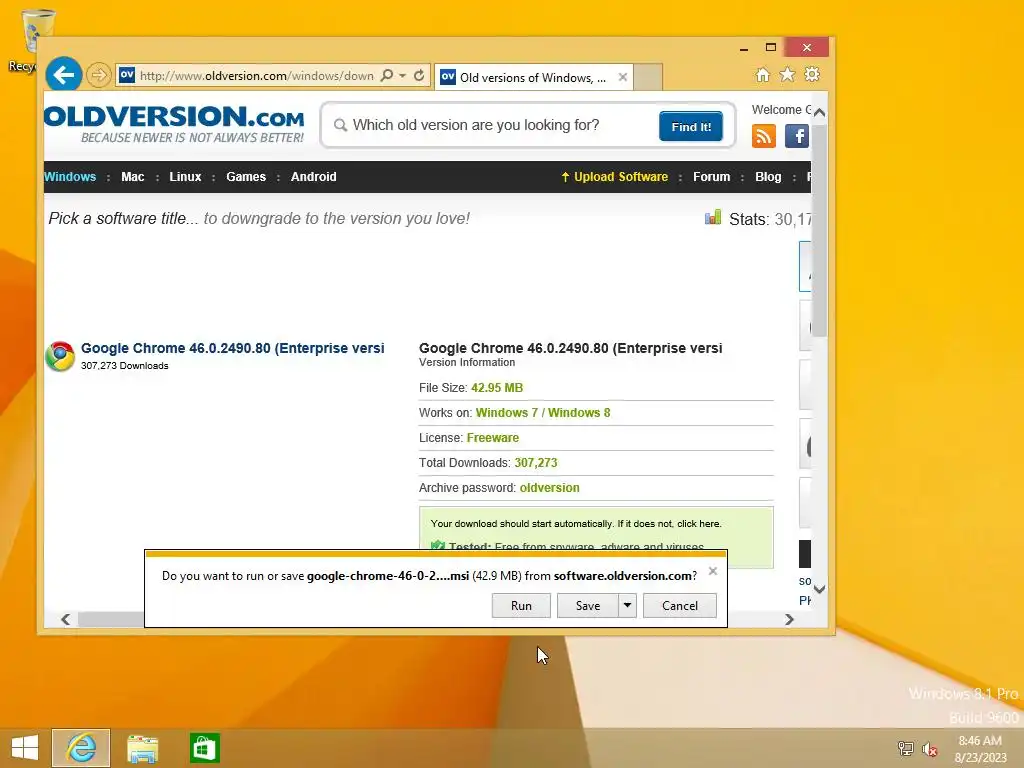Refresh the page with the reload icon
Viewport: 1024px width, 768px height.
coord(419,75)
